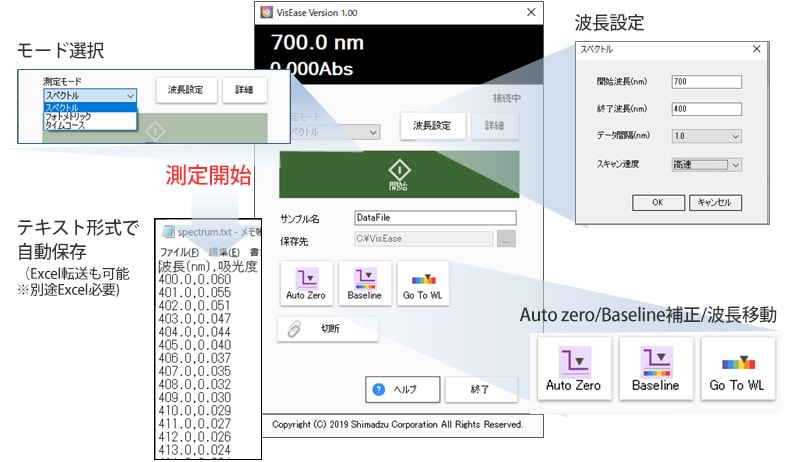Screen dimensions: 788x462
Task: Click enlarged Go To WL icon
Action: pos(738,368)
